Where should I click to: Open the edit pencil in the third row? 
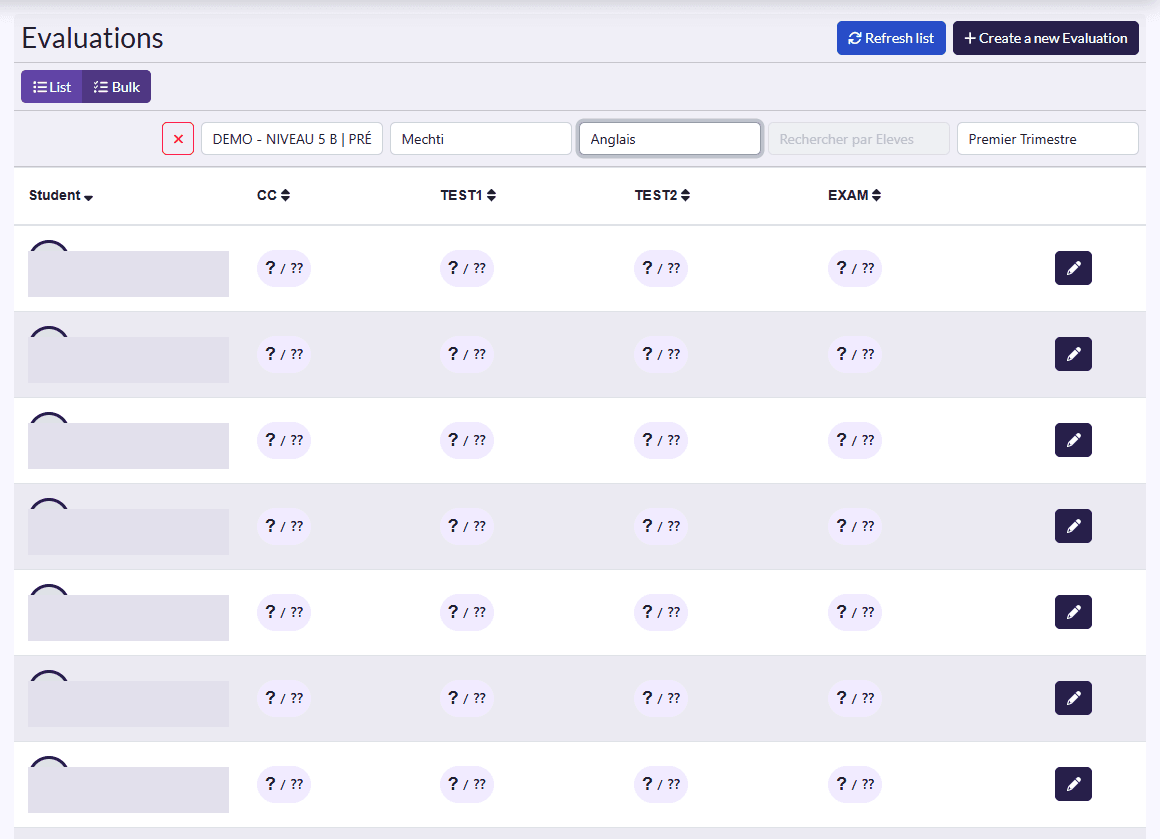click(x=1073, y=439)
